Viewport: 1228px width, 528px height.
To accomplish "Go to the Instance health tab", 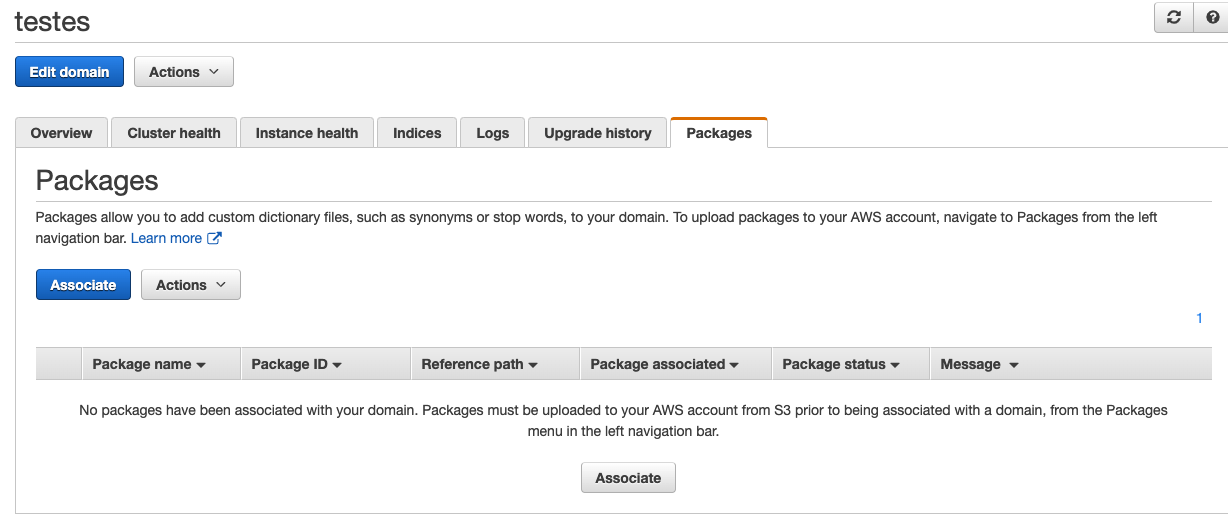I will click(x=307, y=133).
